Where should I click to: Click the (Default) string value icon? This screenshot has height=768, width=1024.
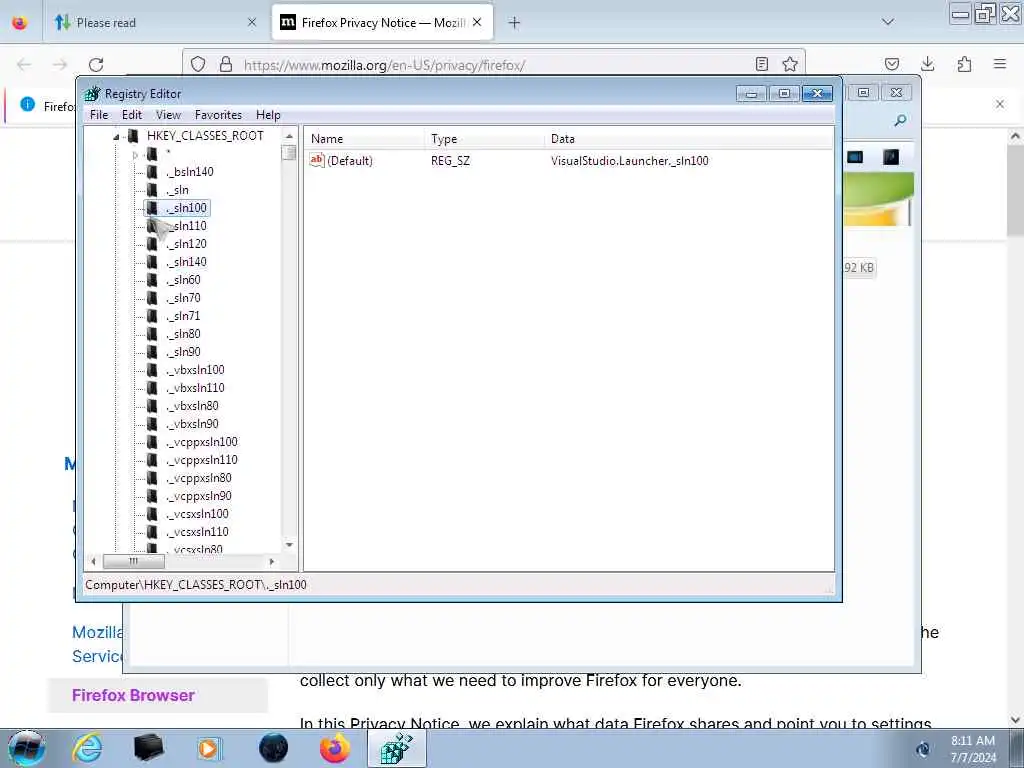coord(317,160)
